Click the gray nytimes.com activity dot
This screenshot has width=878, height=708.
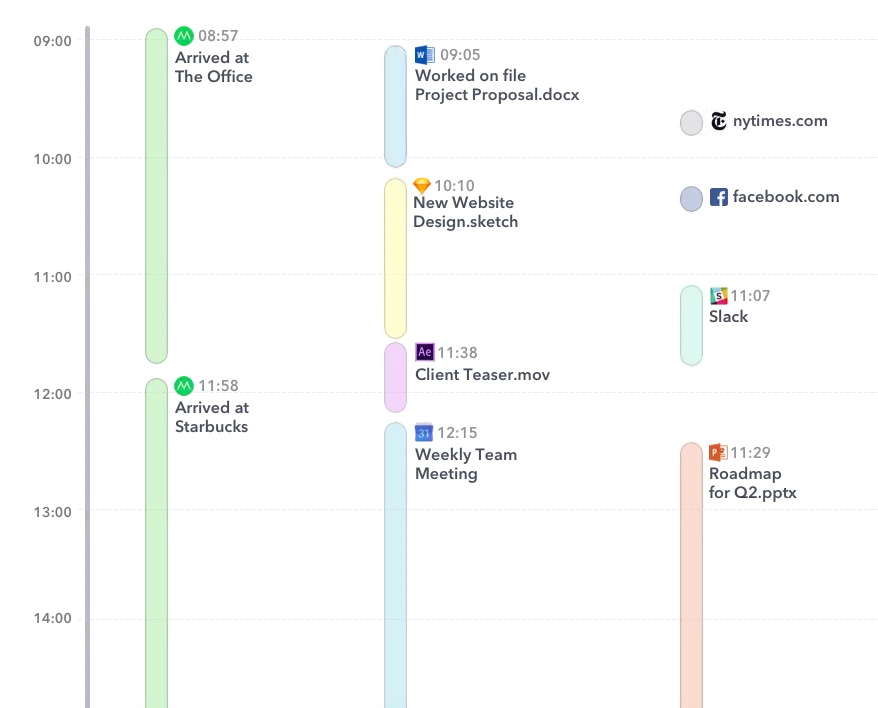692,123
